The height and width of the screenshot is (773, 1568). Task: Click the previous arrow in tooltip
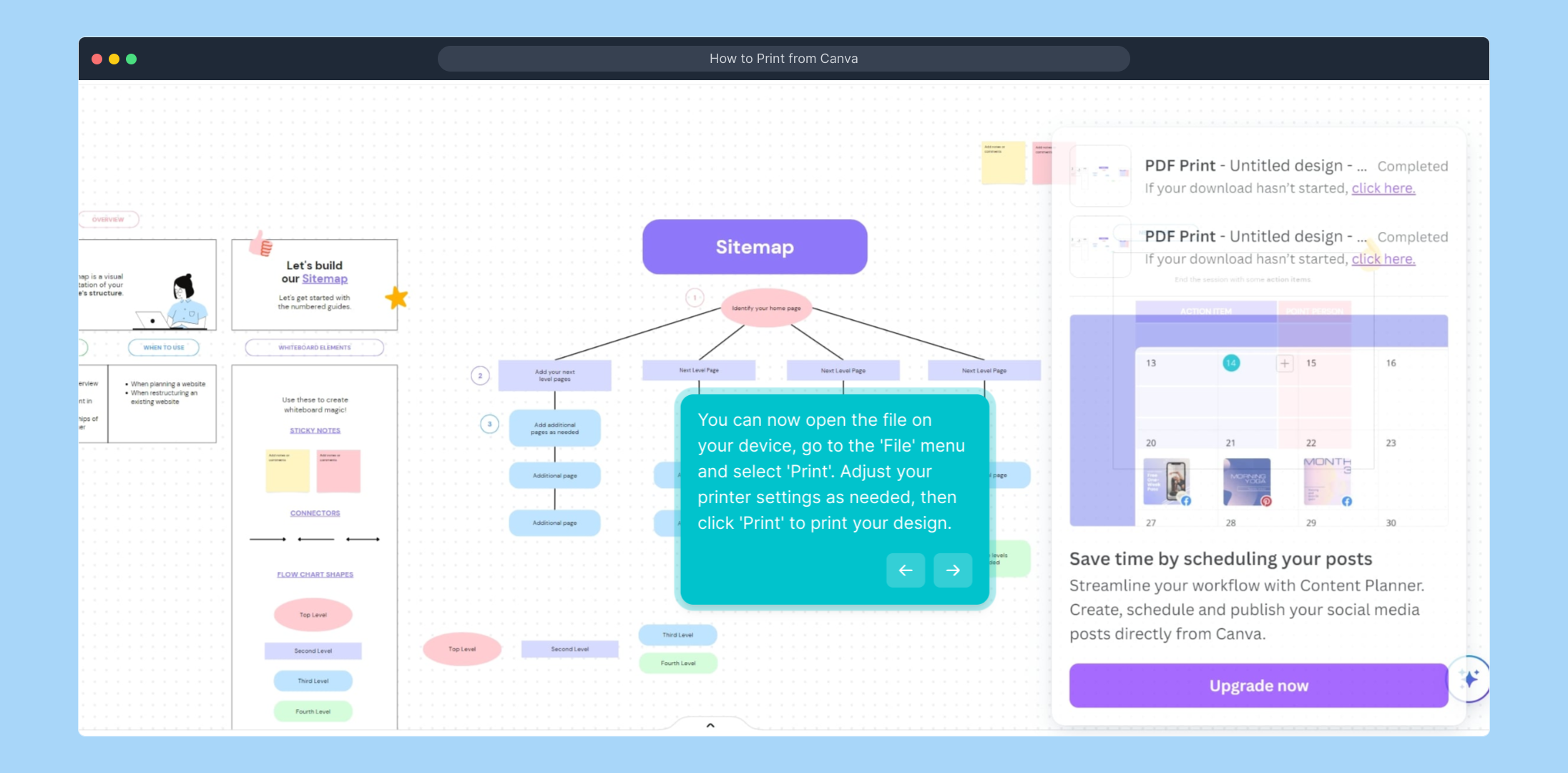pyautogui.click(x=906, y=570)
